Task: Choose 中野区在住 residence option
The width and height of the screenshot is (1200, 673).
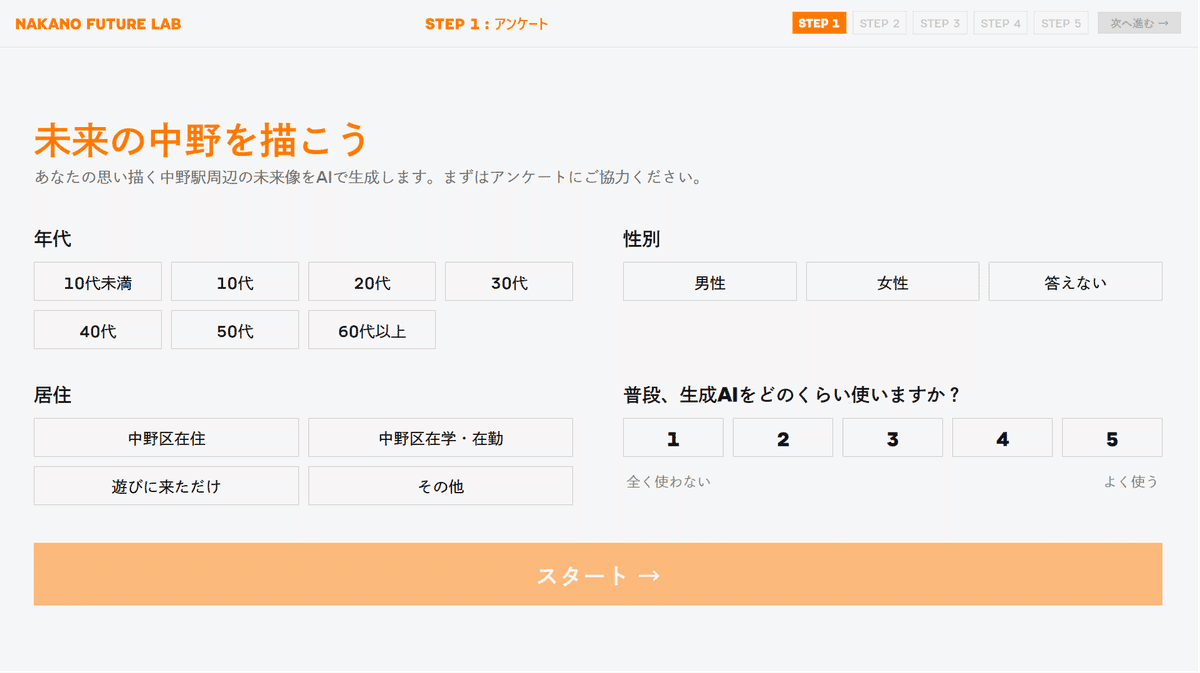Action: click(166, 438)
